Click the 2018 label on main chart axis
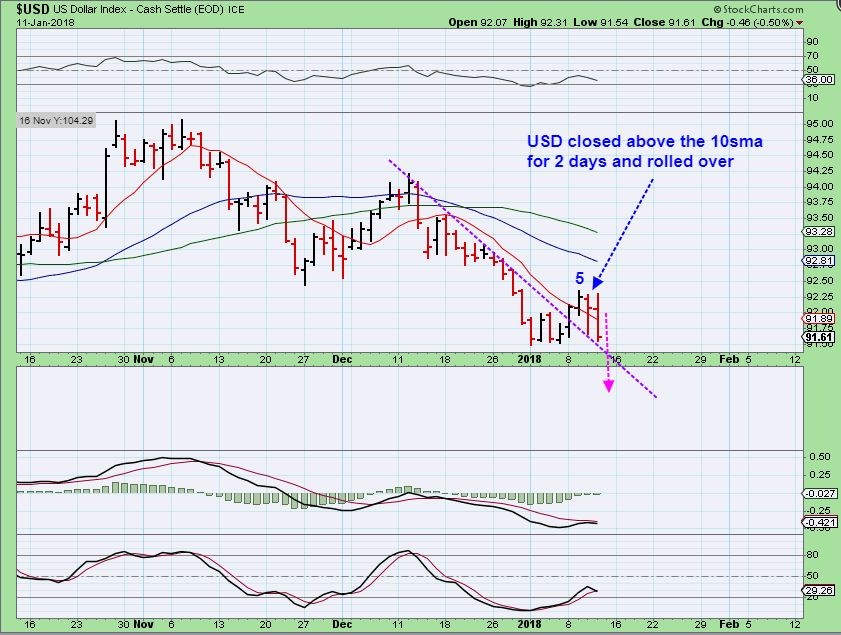This screenshot has height=635, width=841. [530, 358]
